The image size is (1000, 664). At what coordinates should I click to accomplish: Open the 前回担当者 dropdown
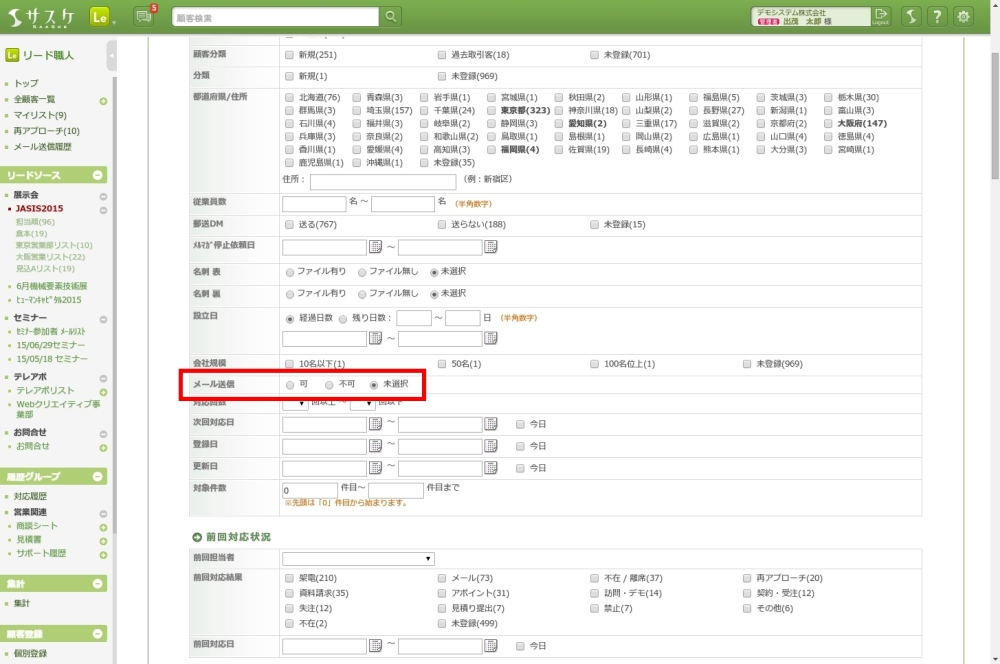(x=358, y=558)
